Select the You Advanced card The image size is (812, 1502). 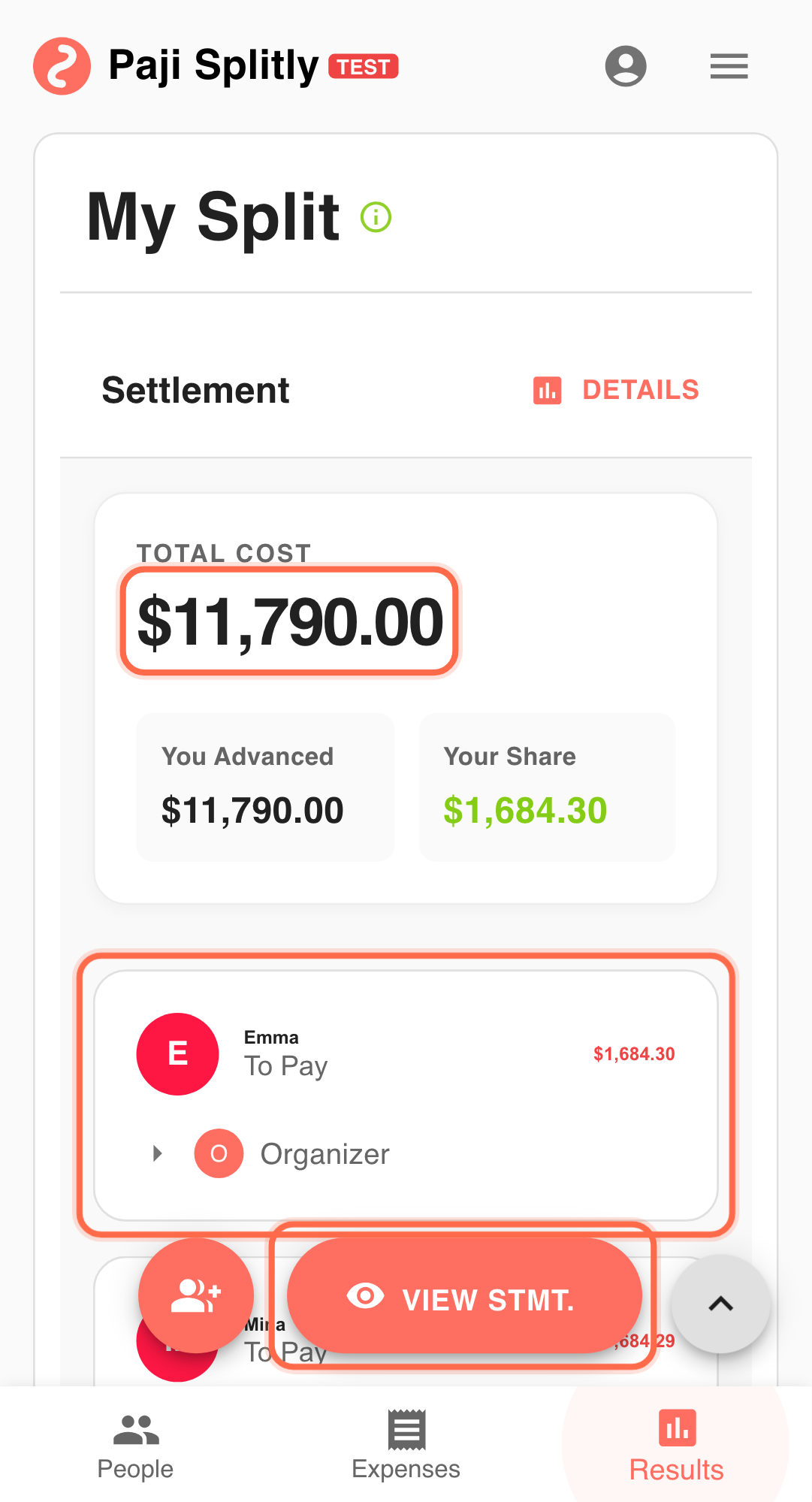point(265,787)
